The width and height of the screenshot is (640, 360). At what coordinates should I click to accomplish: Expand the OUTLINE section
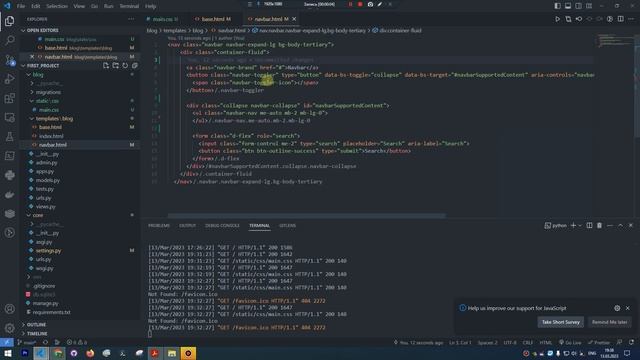pyautogui.click(x=79, y=324)
